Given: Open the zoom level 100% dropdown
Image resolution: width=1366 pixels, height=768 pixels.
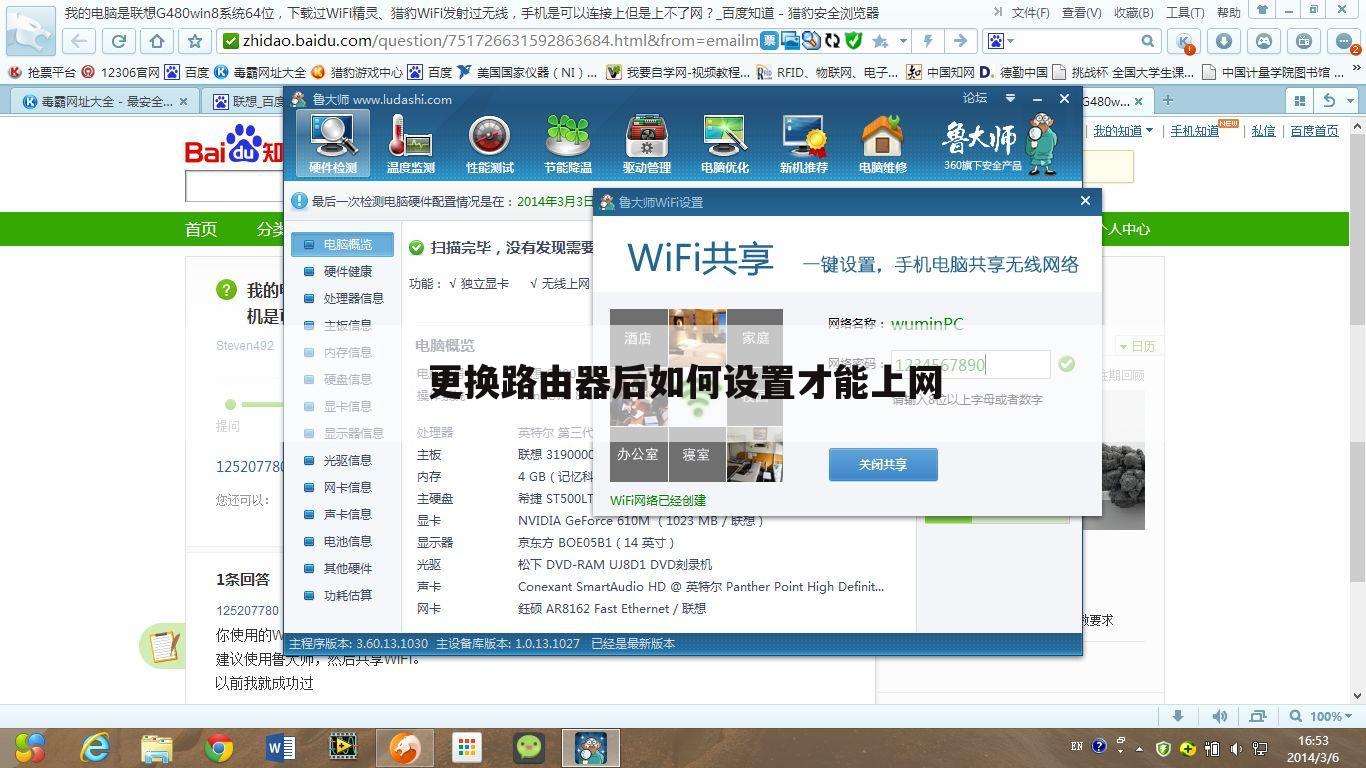Looking at the screenshot, I should [x=1348, y=716].
